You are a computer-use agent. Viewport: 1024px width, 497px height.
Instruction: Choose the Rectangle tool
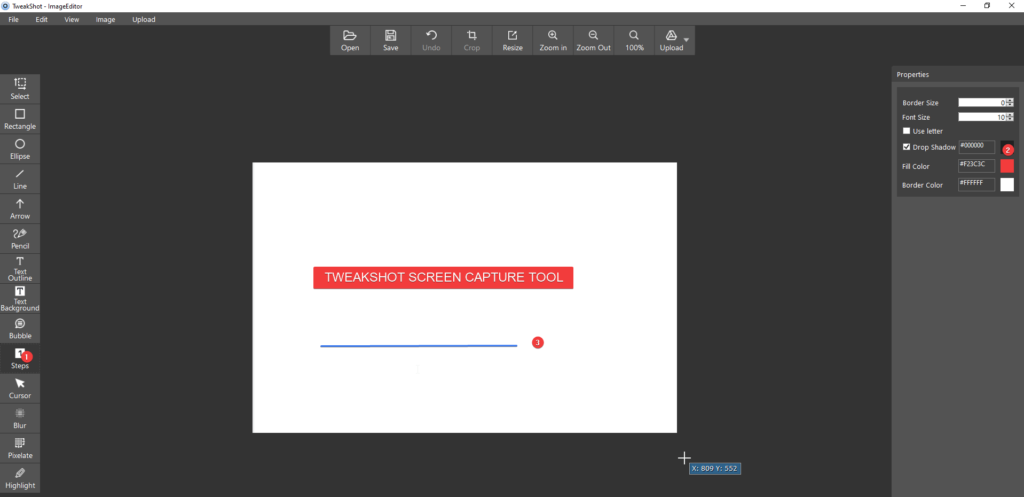(20, 119)
